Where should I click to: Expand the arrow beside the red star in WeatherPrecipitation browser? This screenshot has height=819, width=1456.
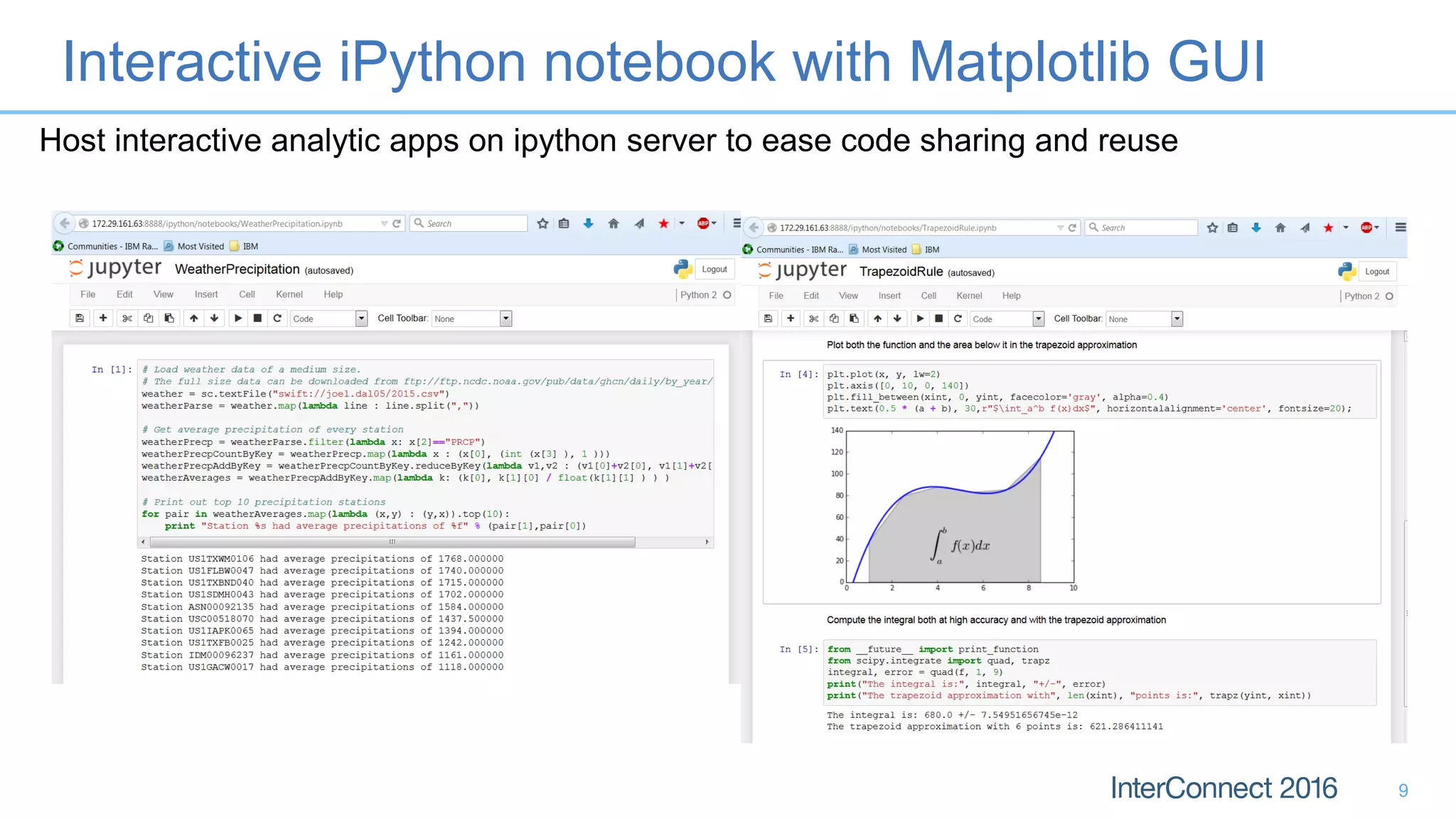click(682, 223)
